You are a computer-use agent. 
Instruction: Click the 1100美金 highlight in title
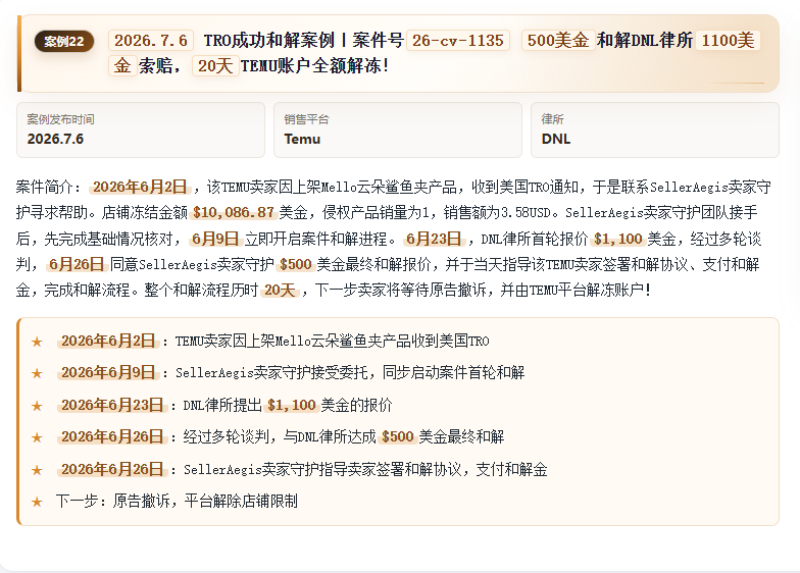pyautogui.click(x=728, y=40)
